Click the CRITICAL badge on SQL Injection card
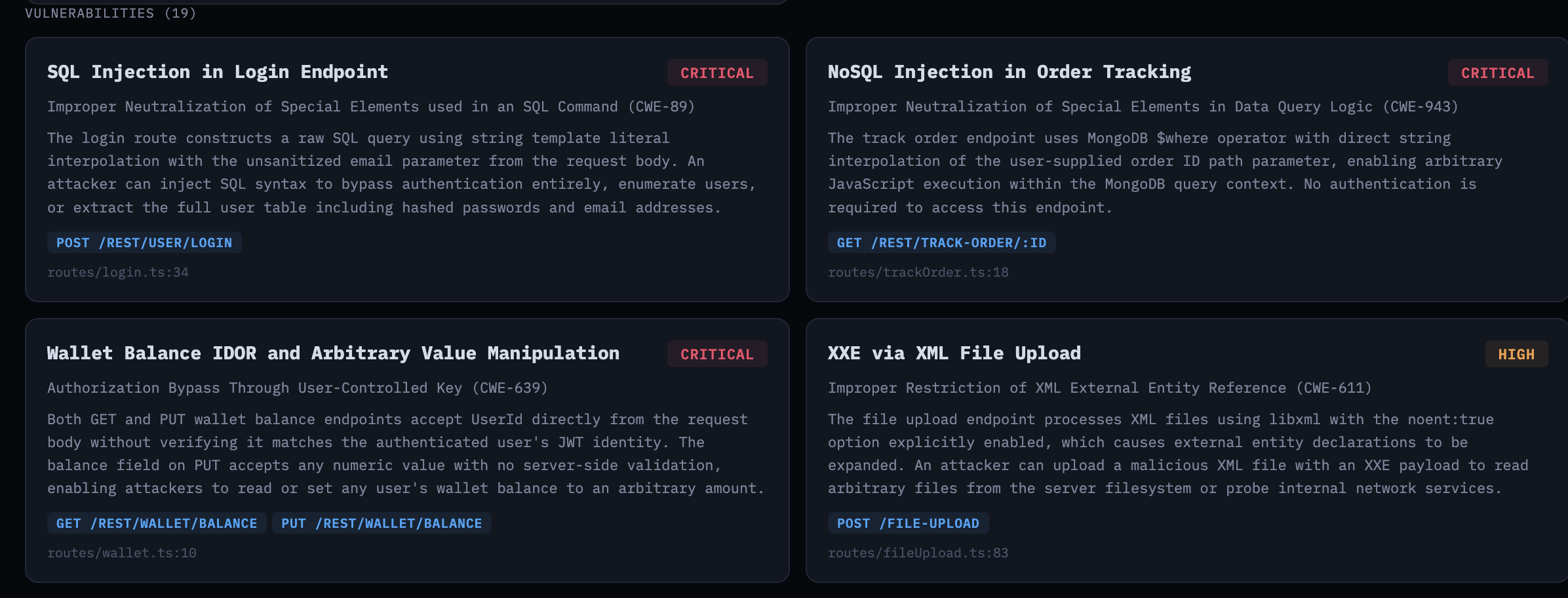The image size is (1568, 598). click(x=717, y=73)
